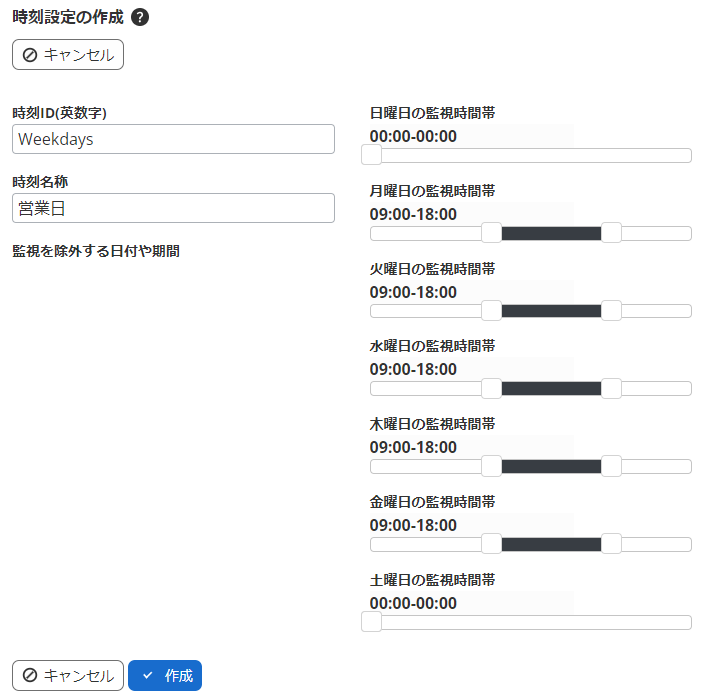
Task: Click the 金曜日 slider end handle
Action: click(611, 544)
